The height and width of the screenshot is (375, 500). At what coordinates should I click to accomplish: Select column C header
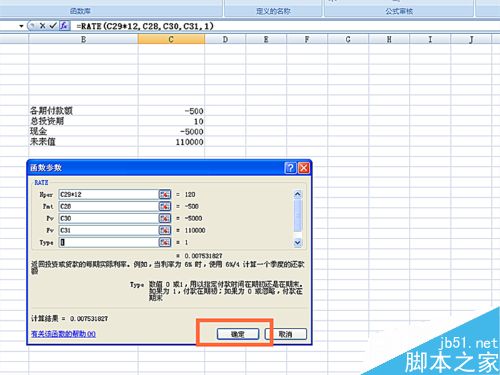tap(171, 39)
